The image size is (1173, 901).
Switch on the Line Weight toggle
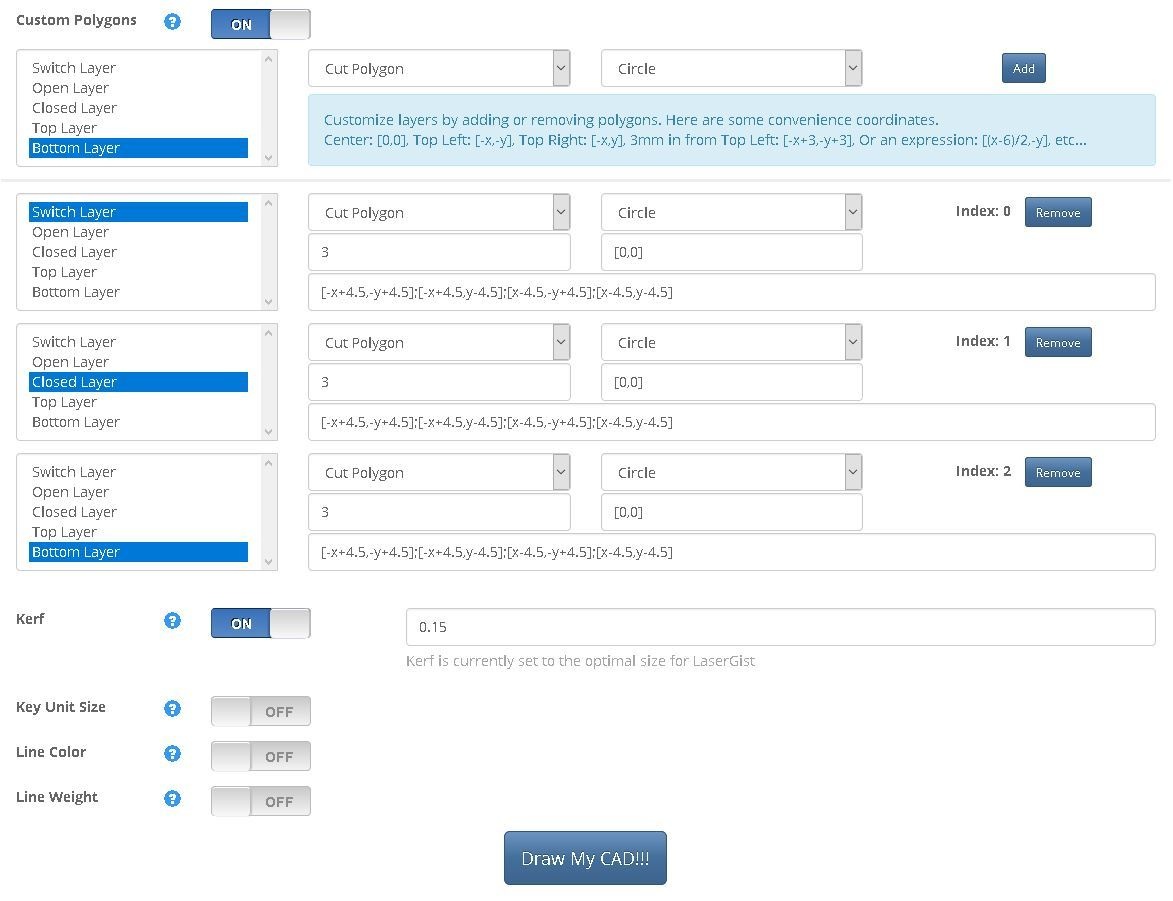[260, 801]
